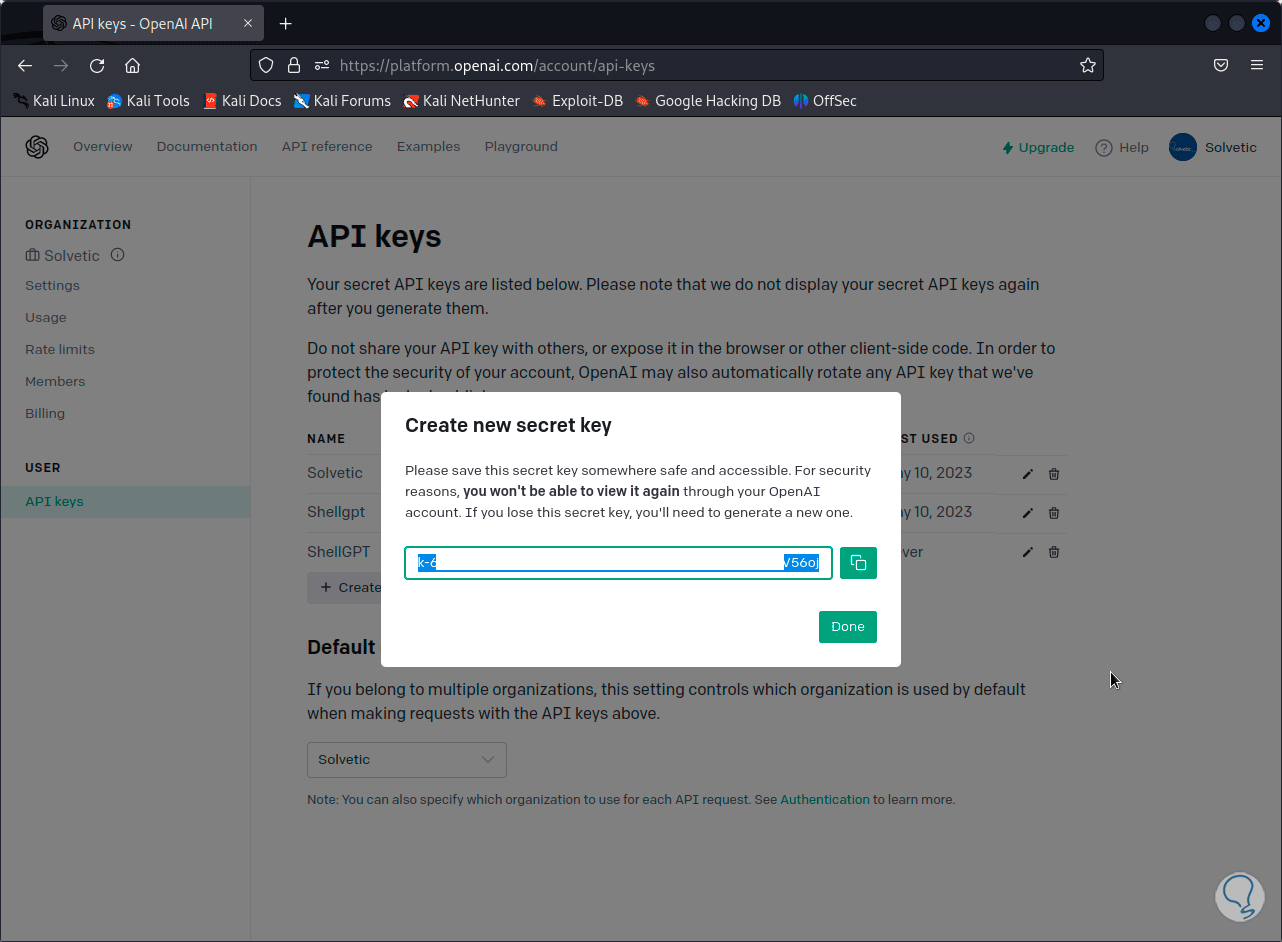The image size is (1282, 942).
Task: Click the Create new secret key dialog title
Action: [508, 426]
